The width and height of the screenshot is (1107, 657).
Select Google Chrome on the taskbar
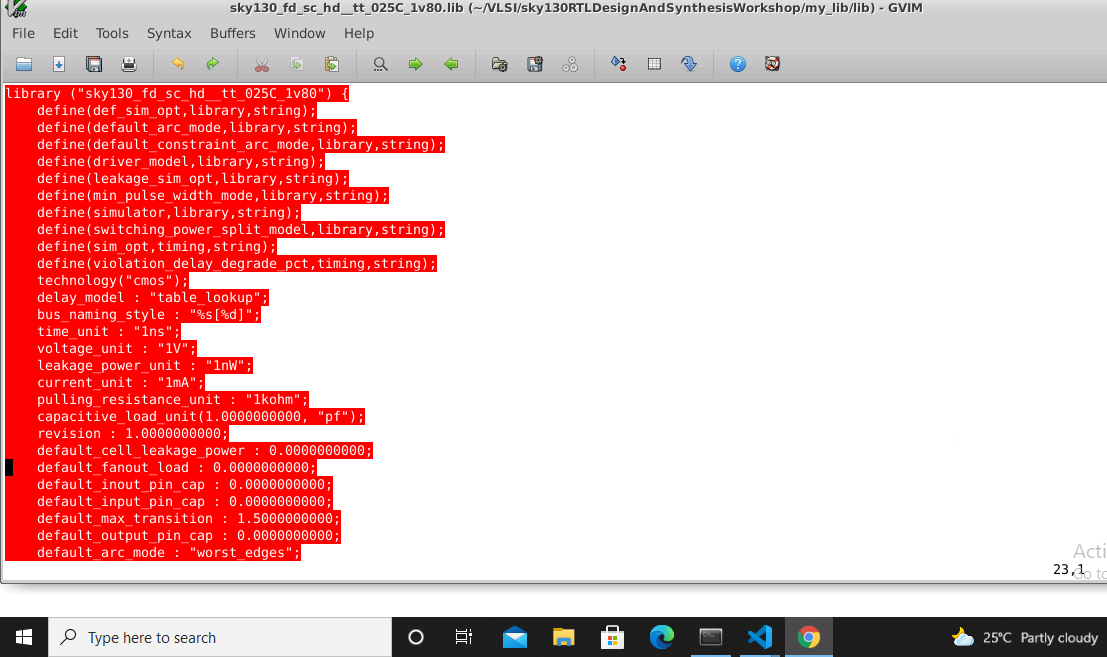pyautogui.click(x=808, y=637)
